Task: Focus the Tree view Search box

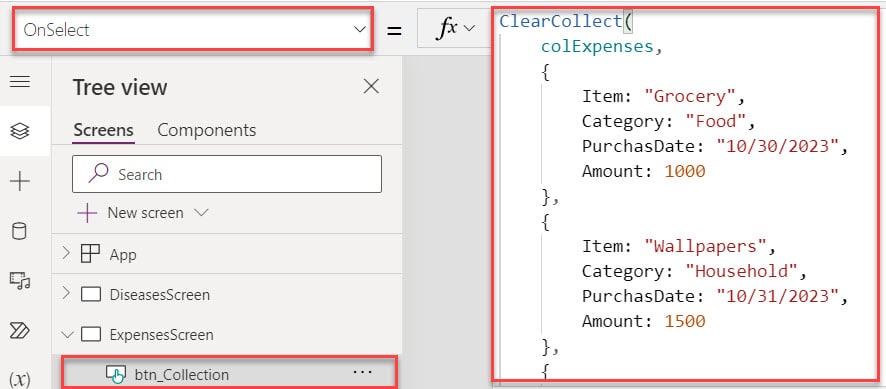Action: (227, 174)
